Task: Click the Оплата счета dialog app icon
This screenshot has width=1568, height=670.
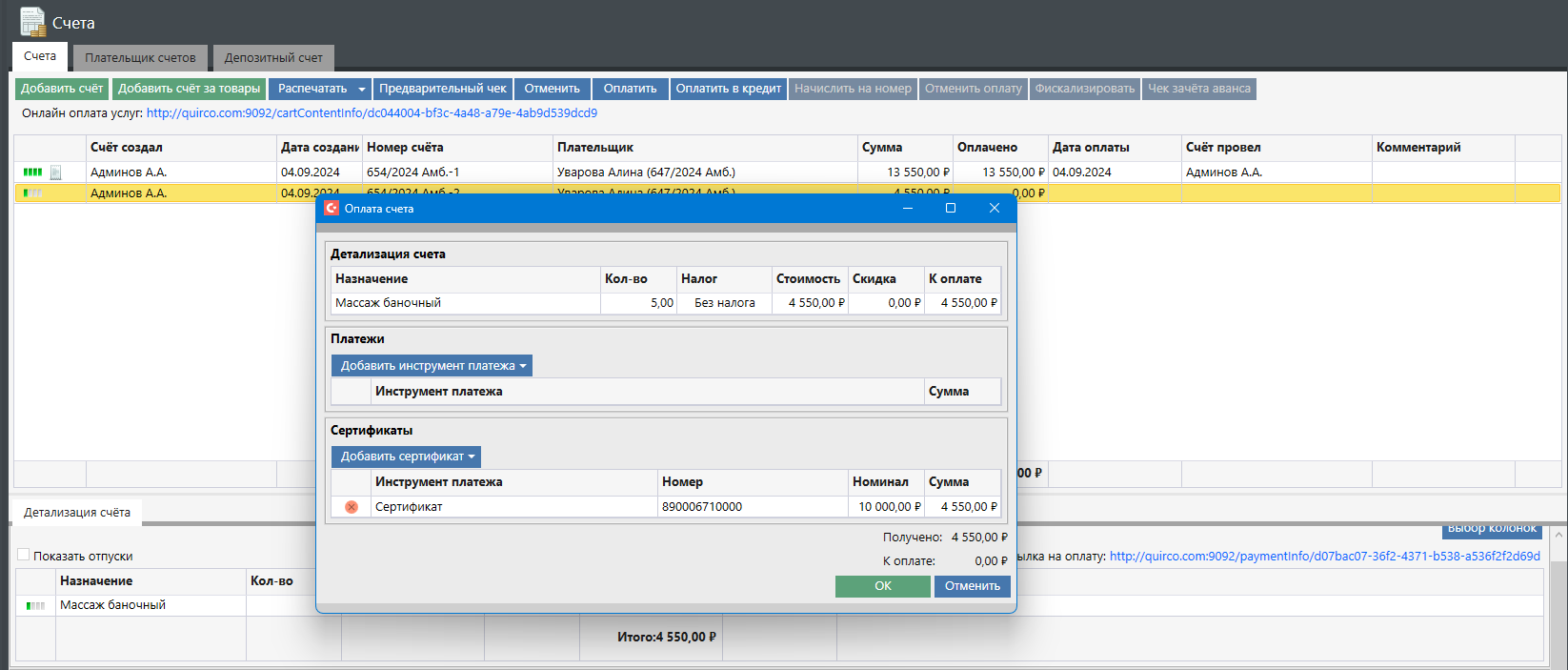Action: click(x=332, y=208)
